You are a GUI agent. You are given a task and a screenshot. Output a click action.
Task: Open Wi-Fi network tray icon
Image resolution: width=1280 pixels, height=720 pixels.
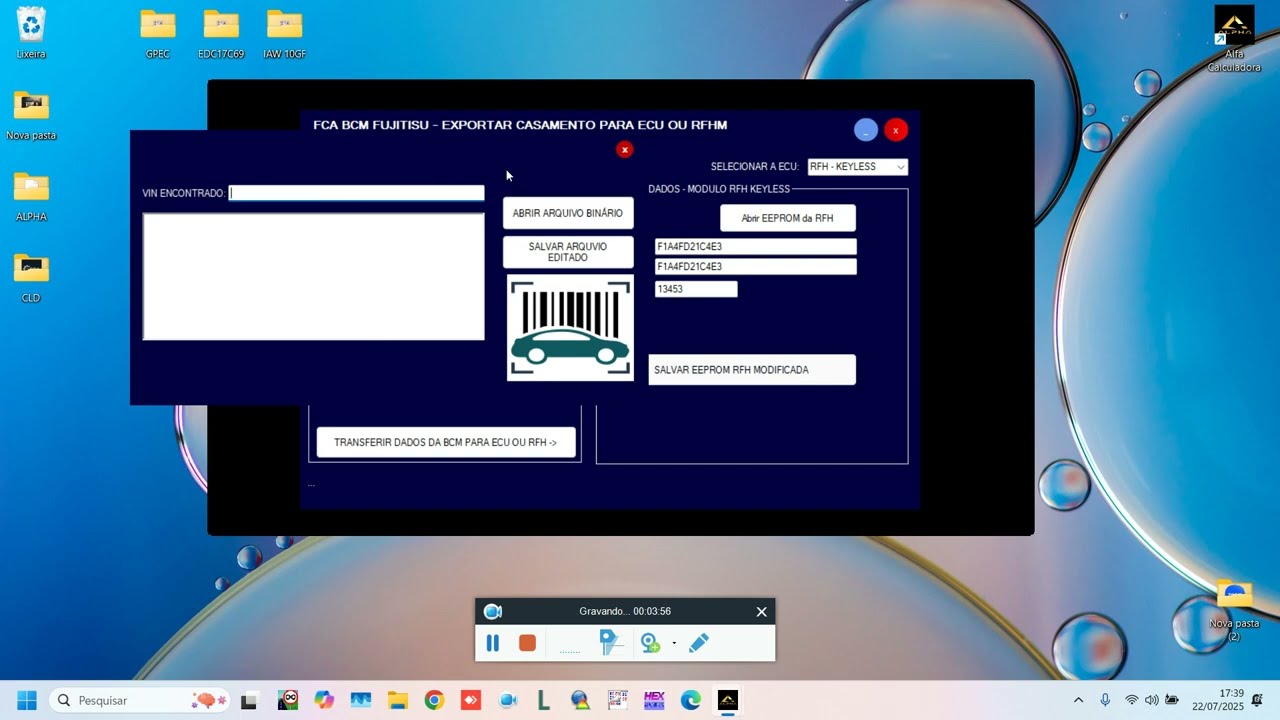click(x=1132, y=700)
